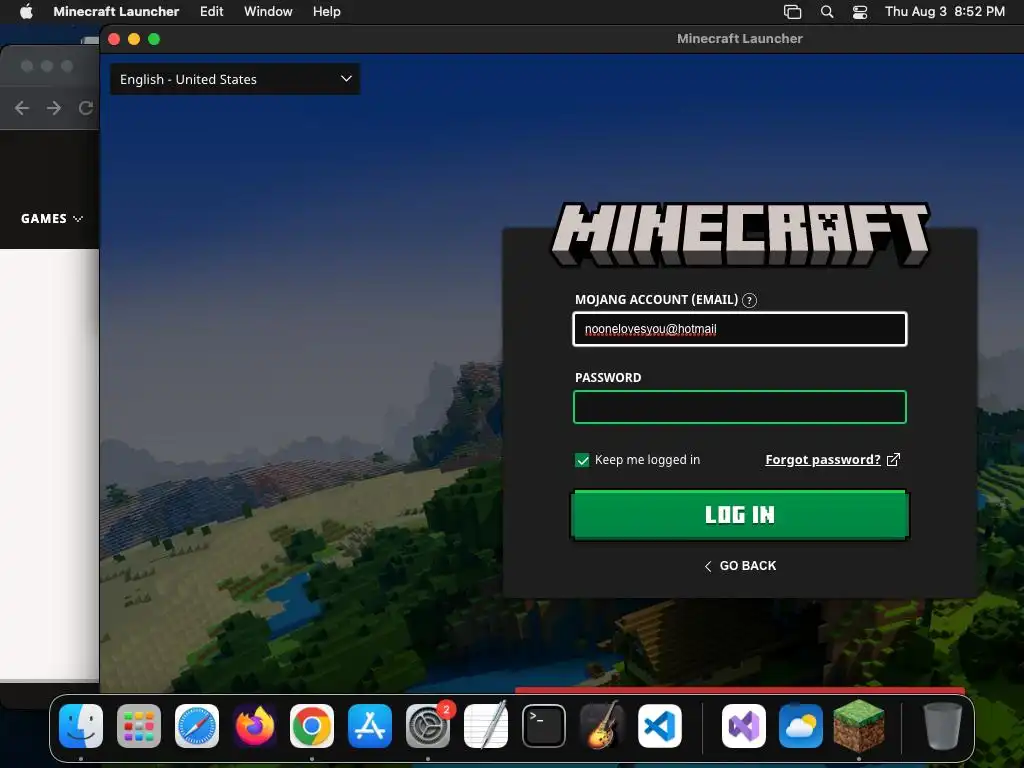Screen dimensions: 1024x768
Task: Reload the page in background browser window
Action: (x=86, y=108)
